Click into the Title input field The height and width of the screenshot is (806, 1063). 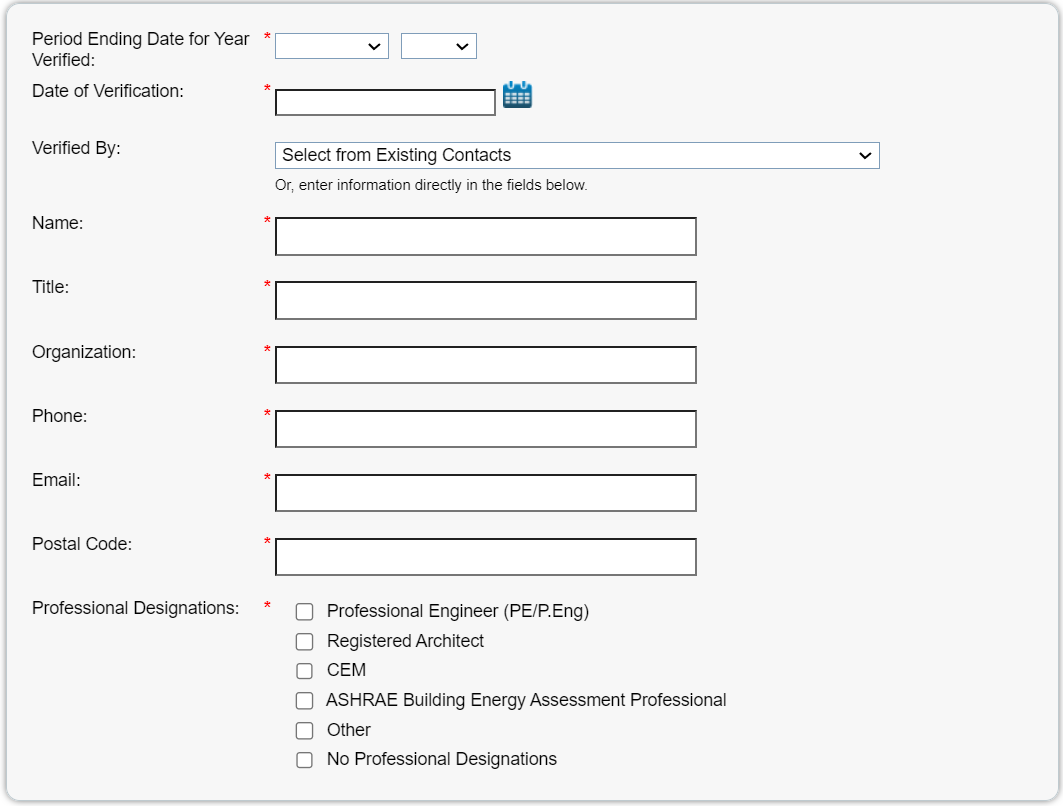485,300
